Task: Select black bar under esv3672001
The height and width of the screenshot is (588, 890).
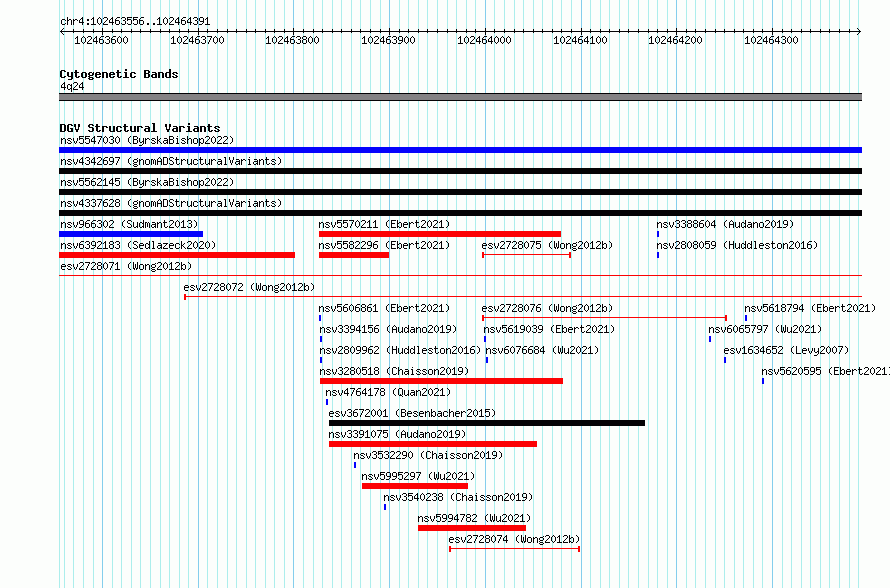Action: pyautogui.click(x=487, y=423)
